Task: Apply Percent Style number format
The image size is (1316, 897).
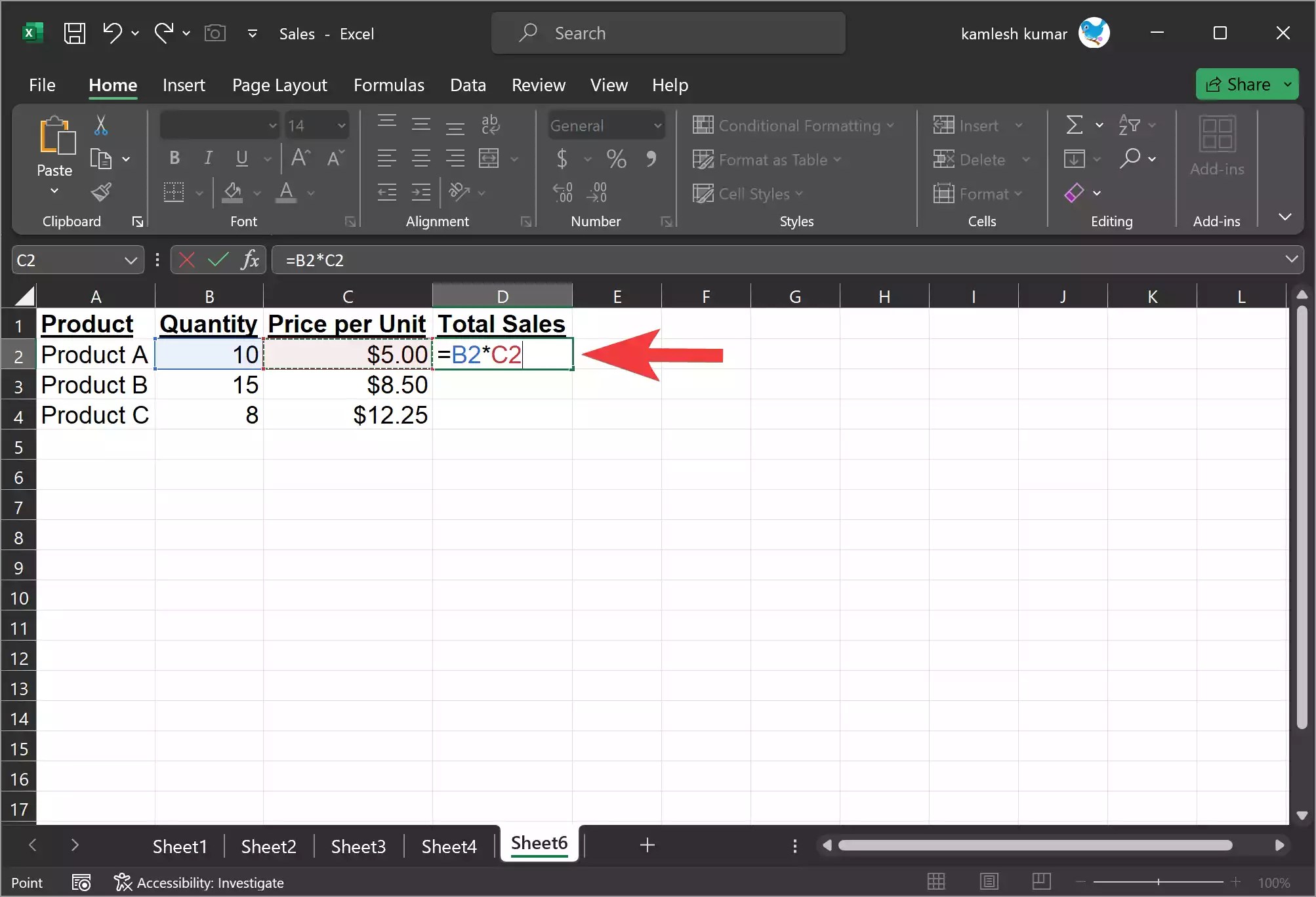Action: pos(615,159)
